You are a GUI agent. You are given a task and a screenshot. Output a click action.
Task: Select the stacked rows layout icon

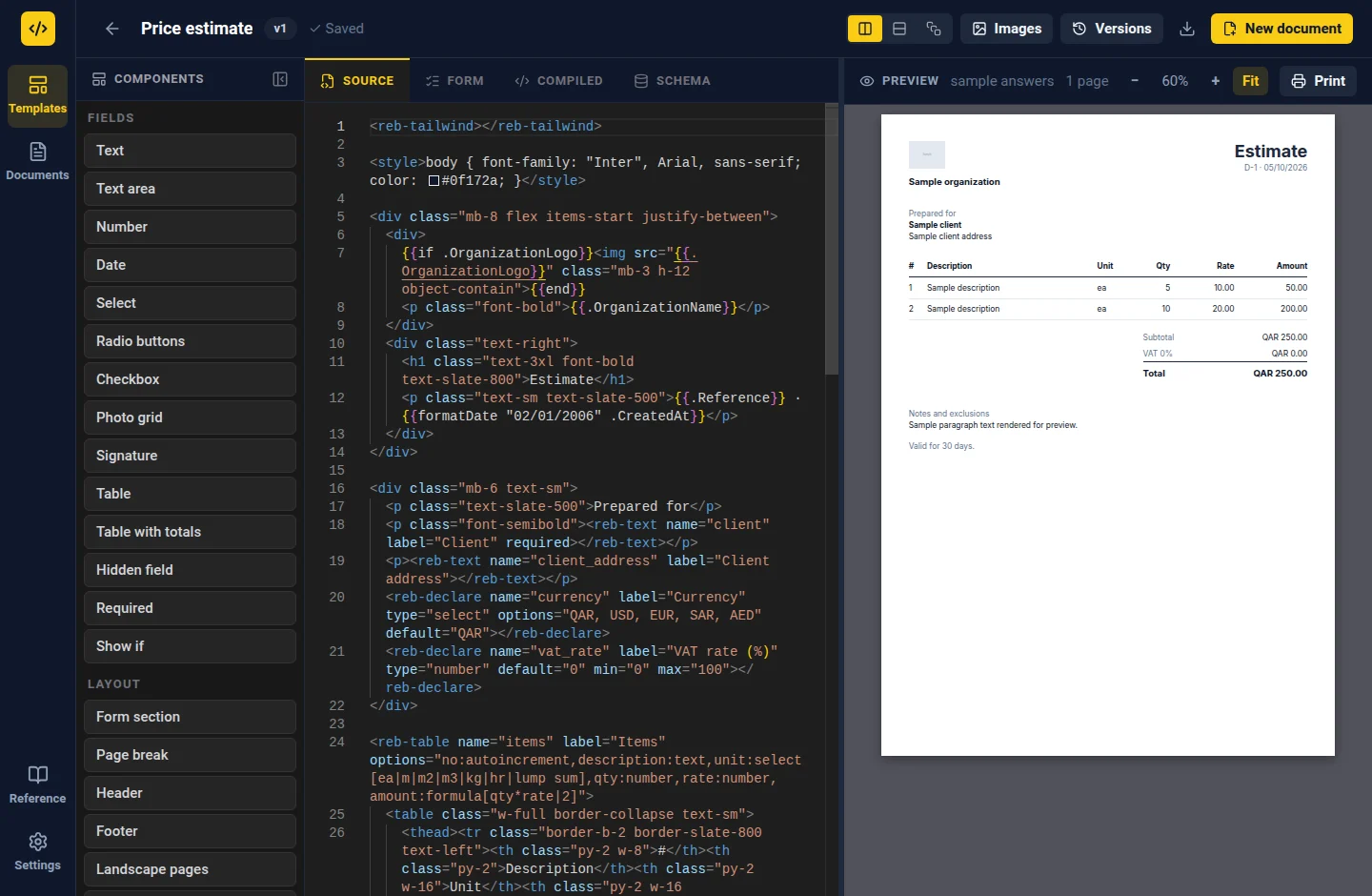point(899,29)
